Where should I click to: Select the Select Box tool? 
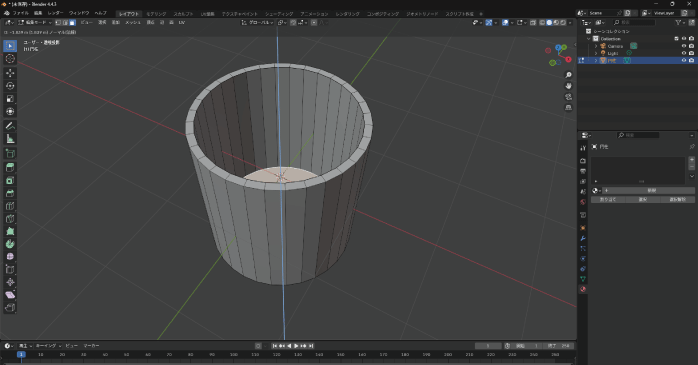click(10, 46)
